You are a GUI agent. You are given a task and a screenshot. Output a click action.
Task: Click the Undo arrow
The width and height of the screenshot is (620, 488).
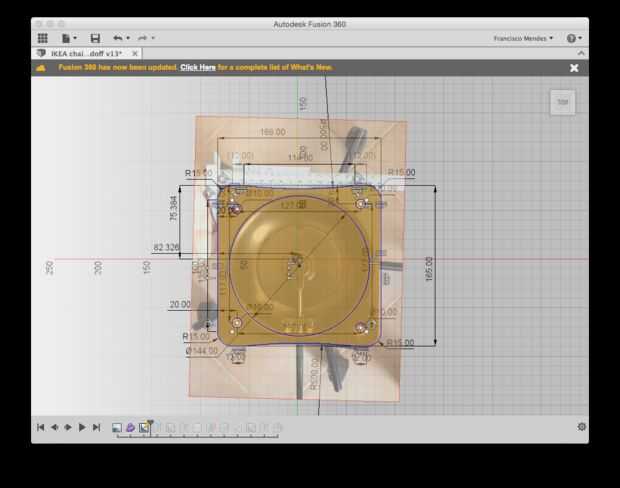point(118,38)
